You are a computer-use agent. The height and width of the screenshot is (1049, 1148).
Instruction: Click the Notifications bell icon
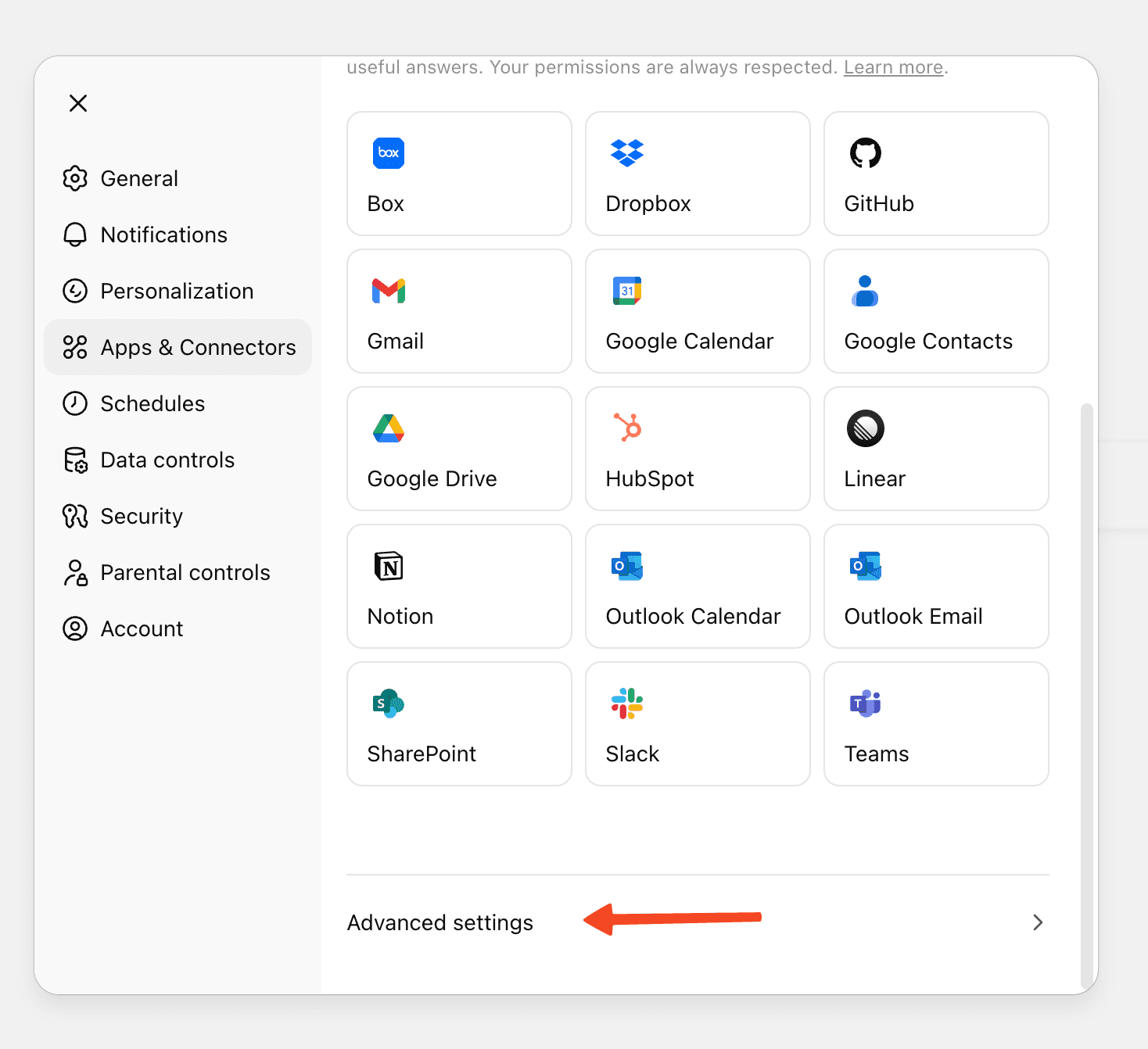click(75, 235)
